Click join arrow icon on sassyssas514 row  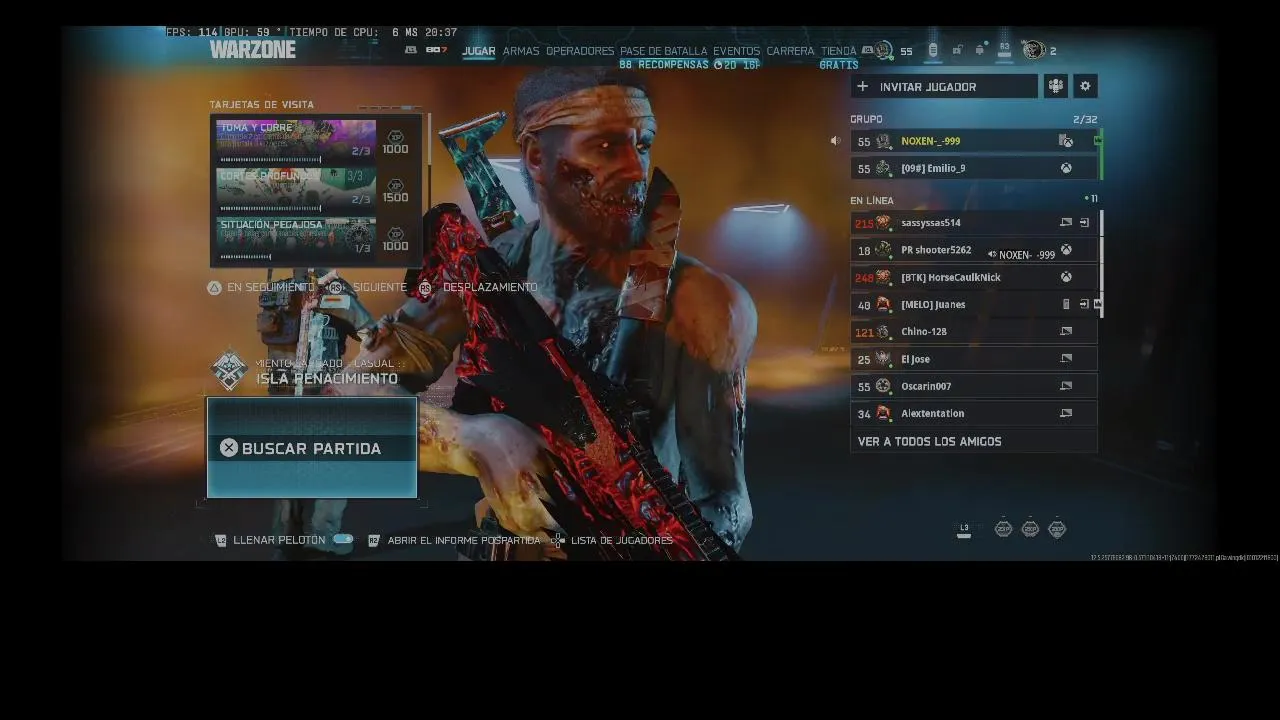click(1084, 223)
